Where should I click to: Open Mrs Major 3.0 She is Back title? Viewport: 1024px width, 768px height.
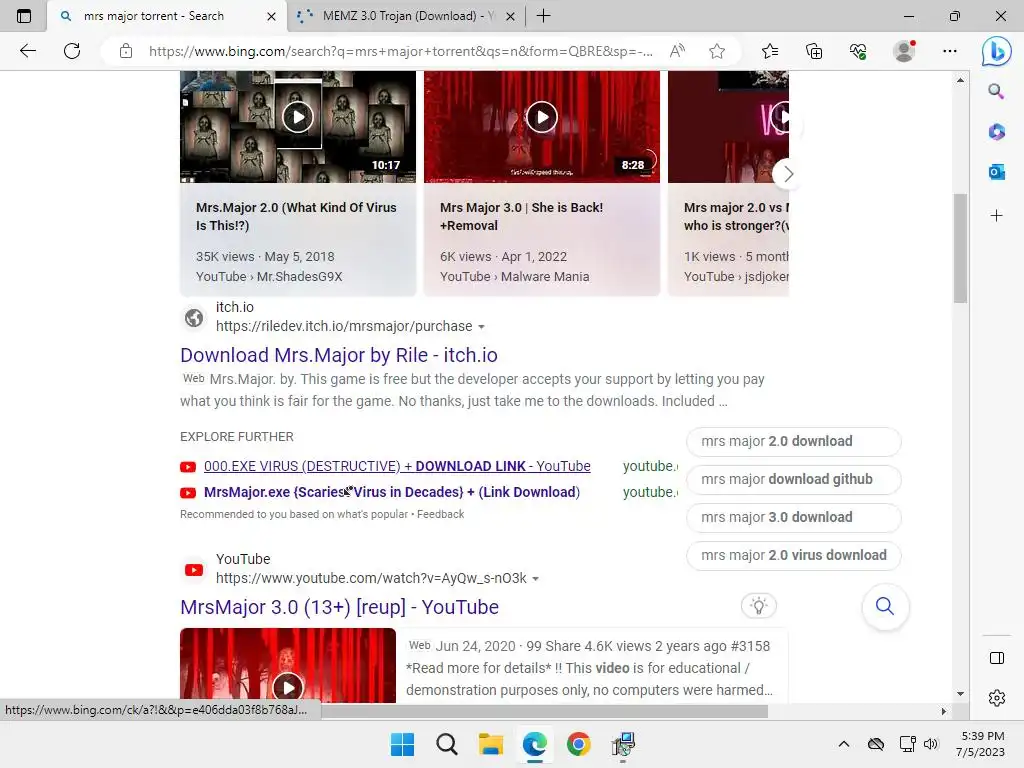point(521,216)
